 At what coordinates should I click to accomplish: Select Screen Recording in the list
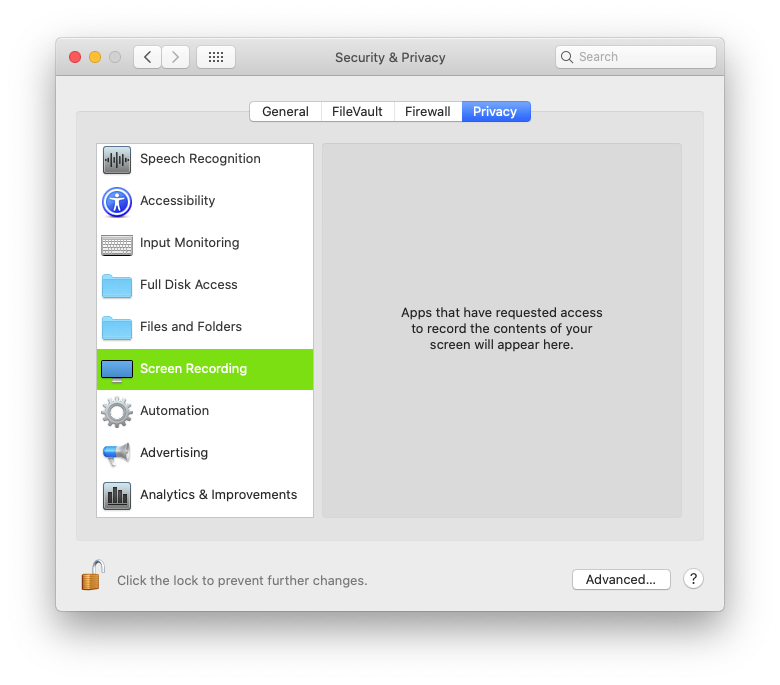pos(205,370)
